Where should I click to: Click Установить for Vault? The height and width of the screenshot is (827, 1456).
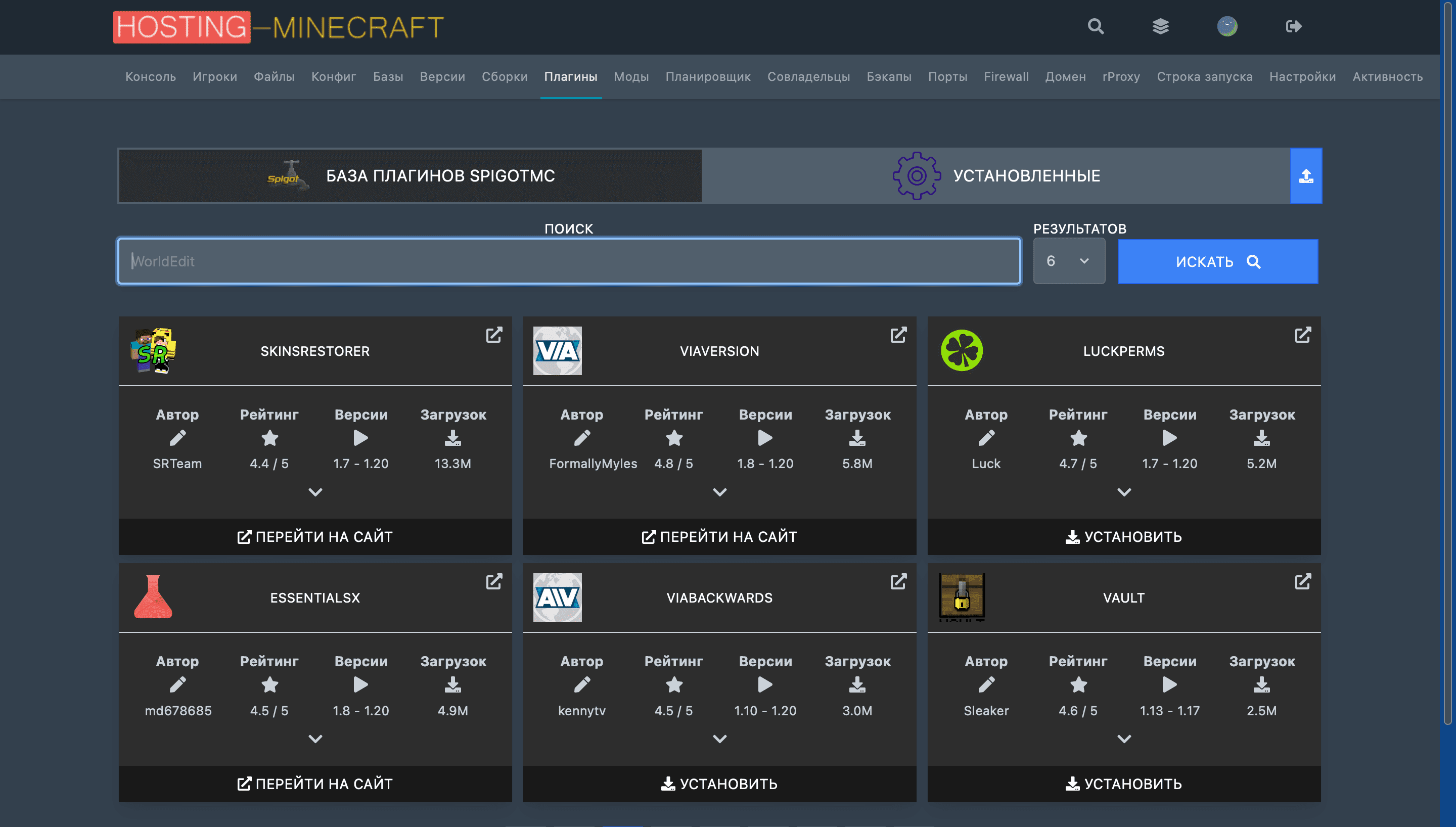(x=1124, y=784)
